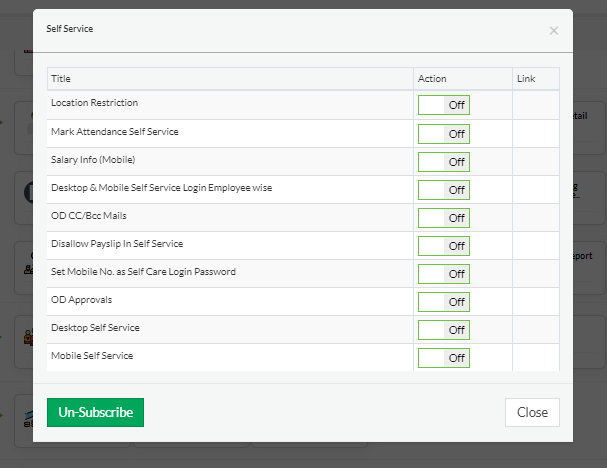Turn on Salary Info (Mobile) switch
Screen dimensions: 607x468
pyautogui.click(x=444, y=162)
